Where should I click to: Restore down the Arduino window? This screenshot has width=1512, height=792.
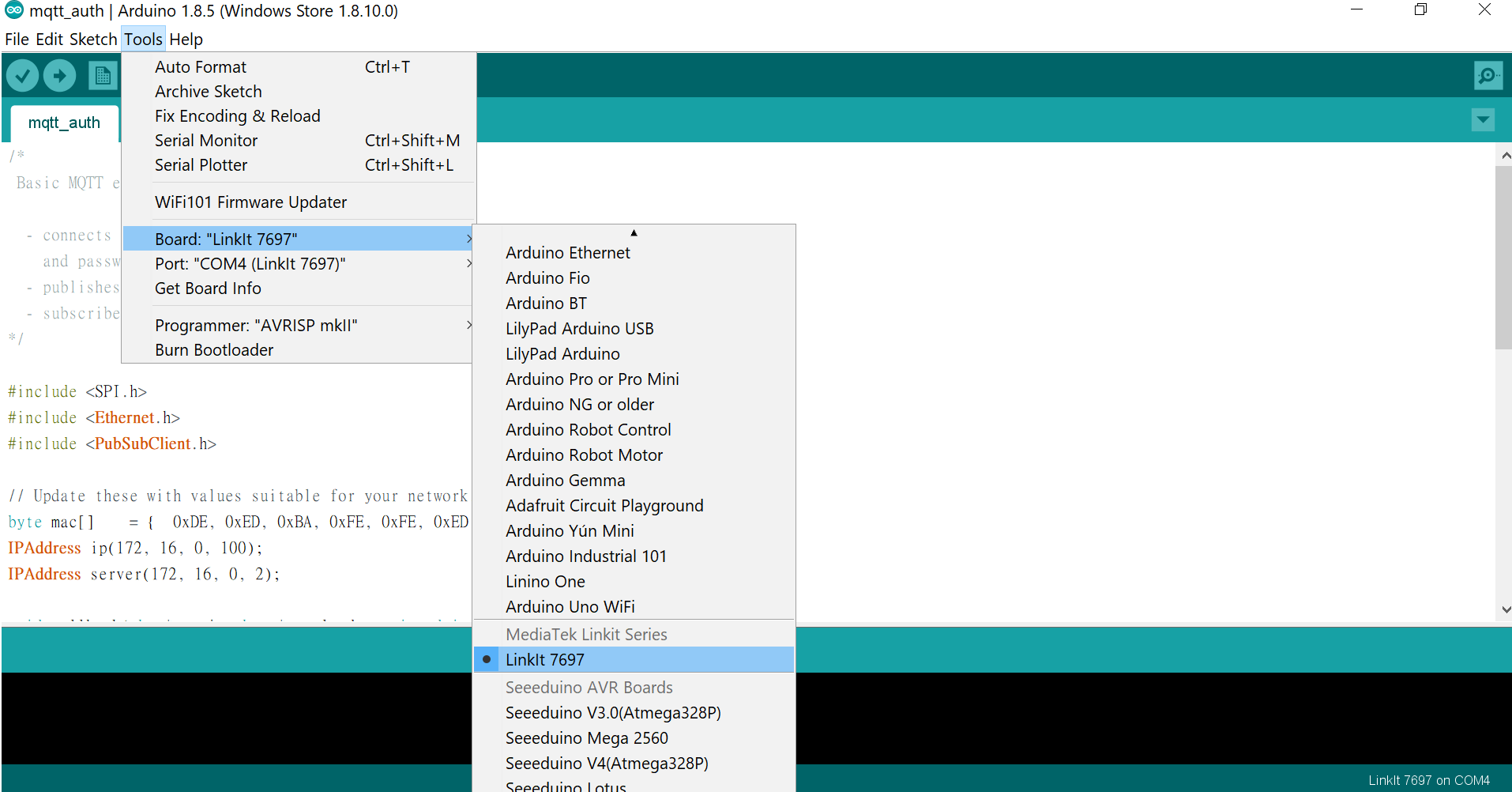pyautogui.click(x=1420, y=10)
